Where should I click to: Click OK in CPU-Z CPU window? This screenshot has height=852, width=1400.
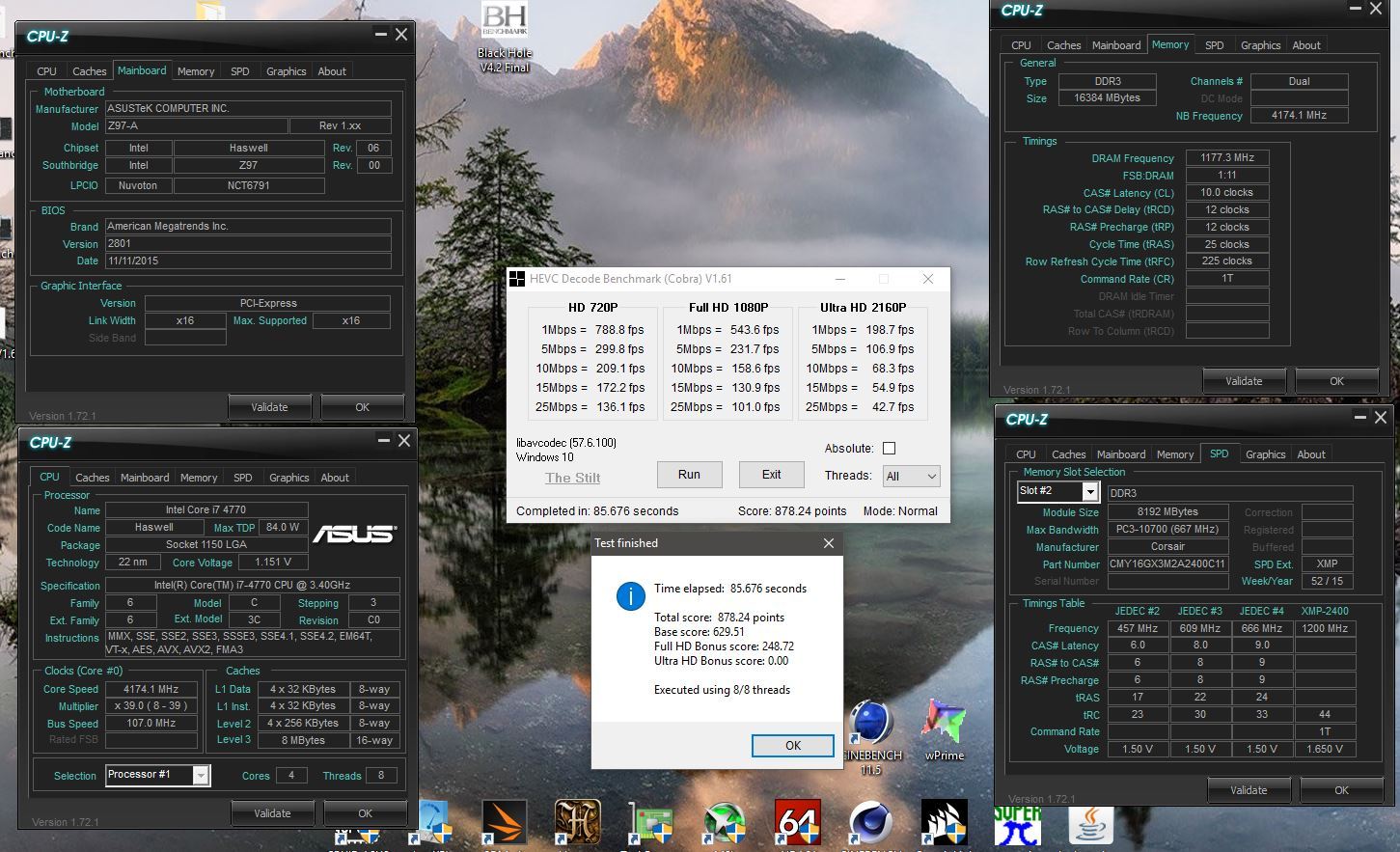(365, 813)
